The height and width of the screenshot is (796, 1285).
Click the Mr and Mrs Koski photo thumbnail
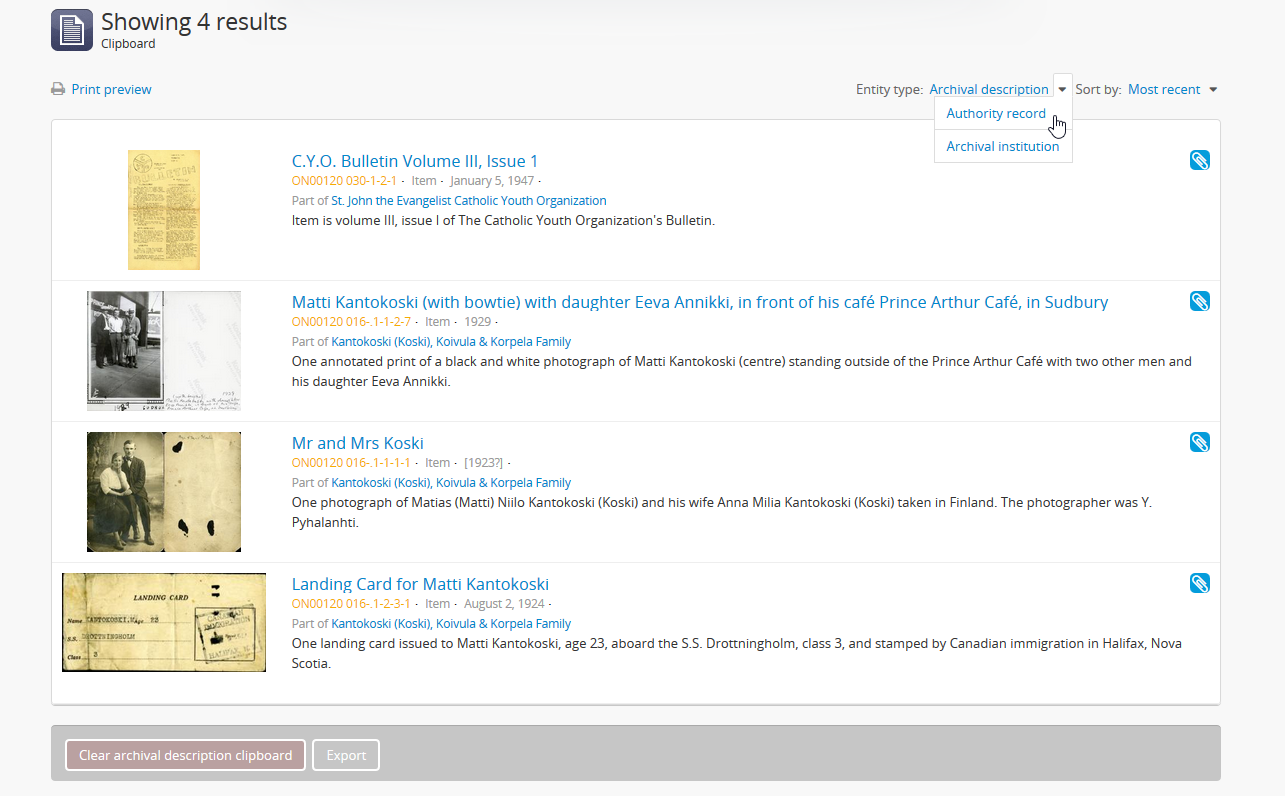pyautogui.click(x=164, y=492)
